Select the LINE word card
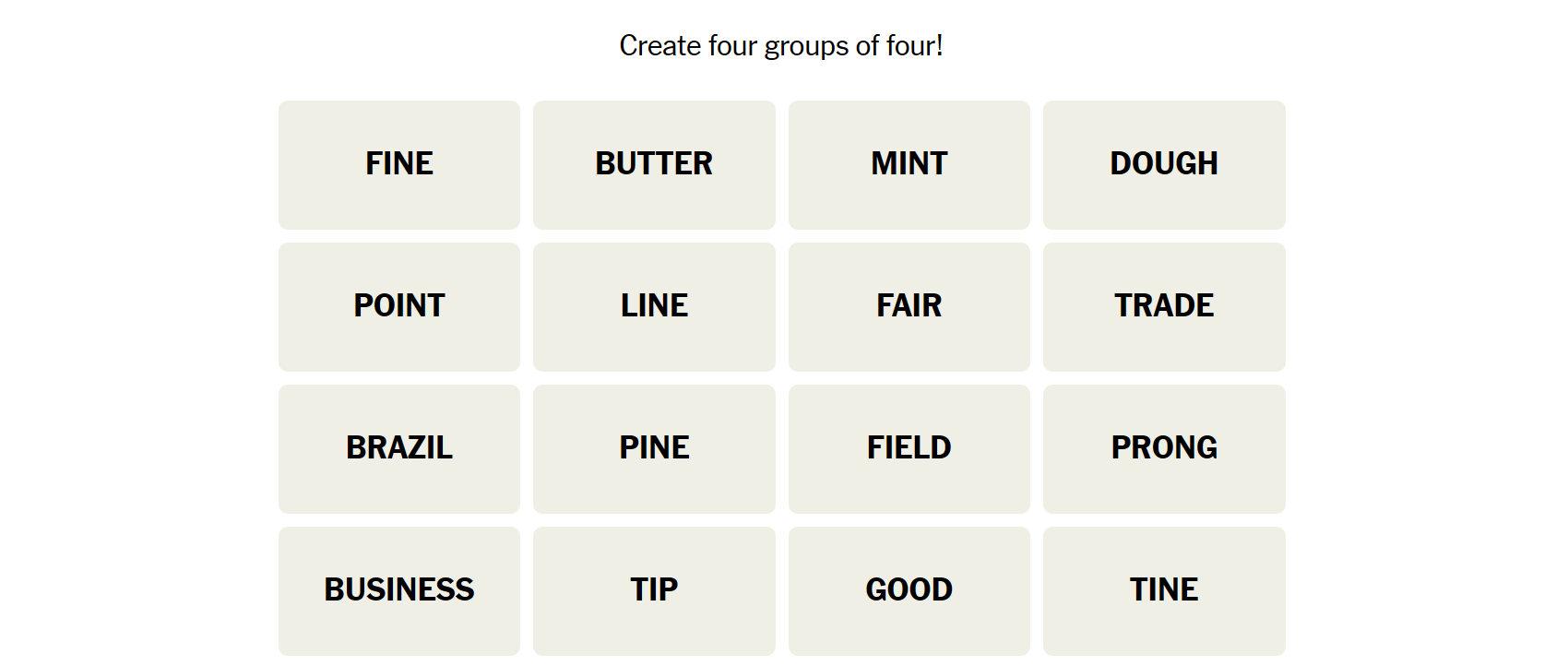 tap(654, 306)
